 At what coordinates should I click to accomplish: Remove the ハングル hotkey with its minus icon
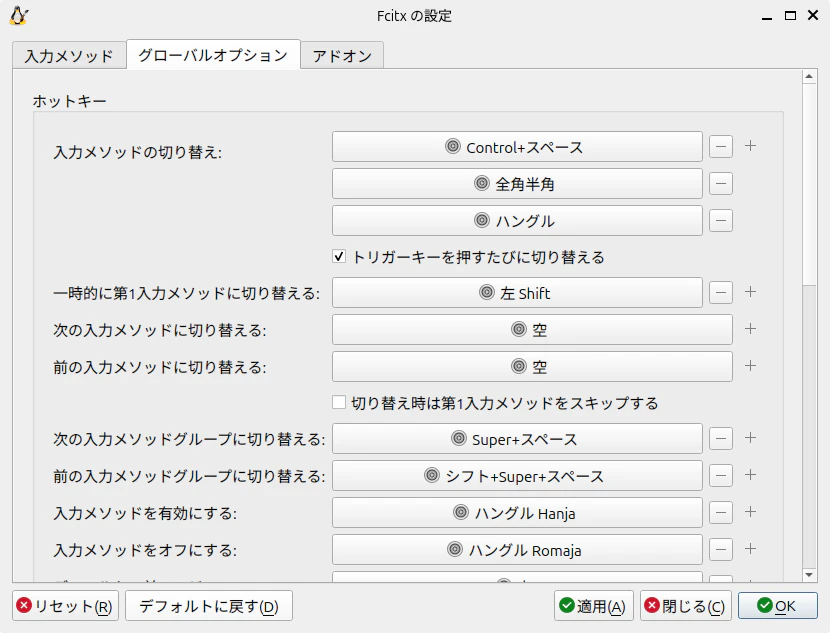721,221
